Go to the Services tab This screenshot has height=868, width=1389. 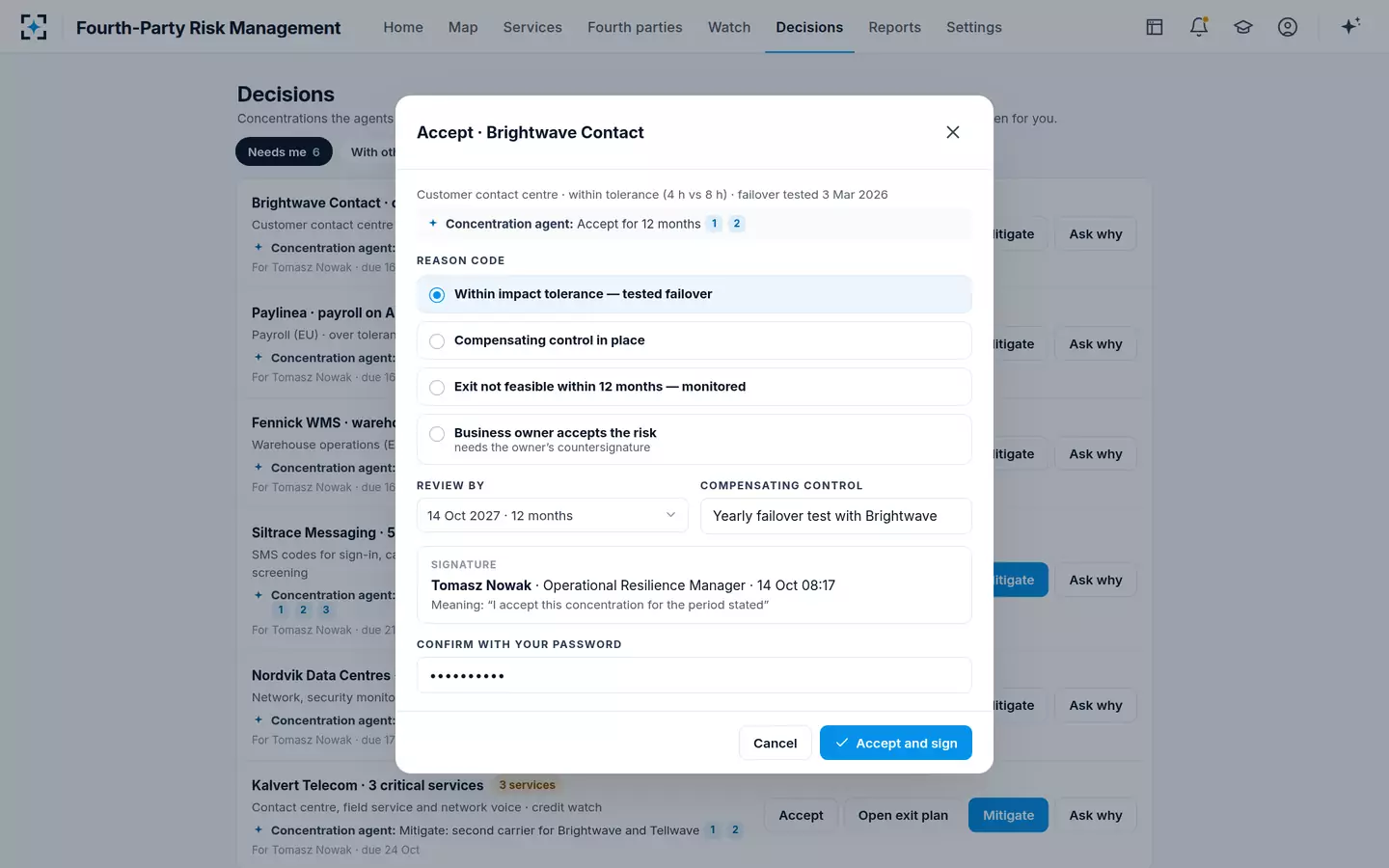[x=532, y=27]
